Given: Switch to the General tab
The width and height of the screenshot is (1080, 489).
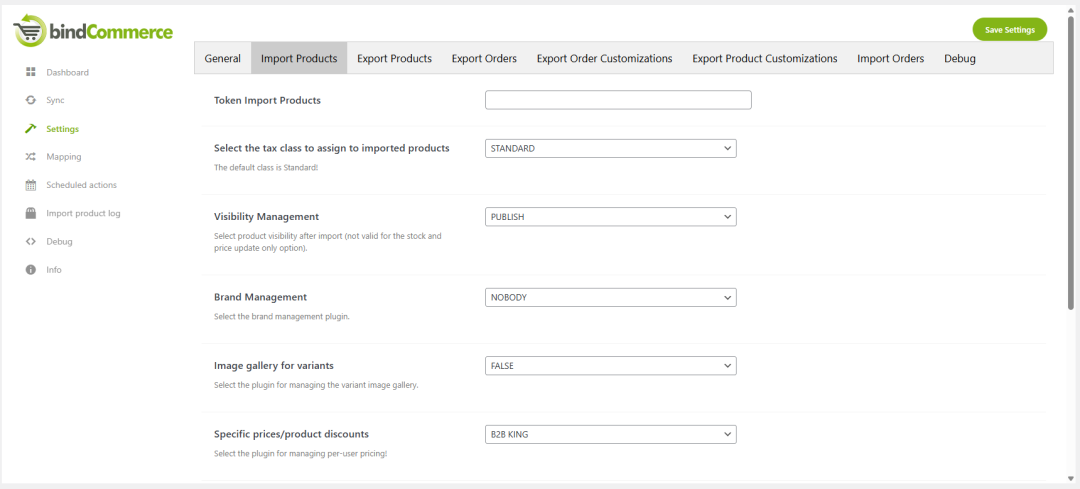Looking at the screenshot, I should pyautogui.click(x=222, y=59).
